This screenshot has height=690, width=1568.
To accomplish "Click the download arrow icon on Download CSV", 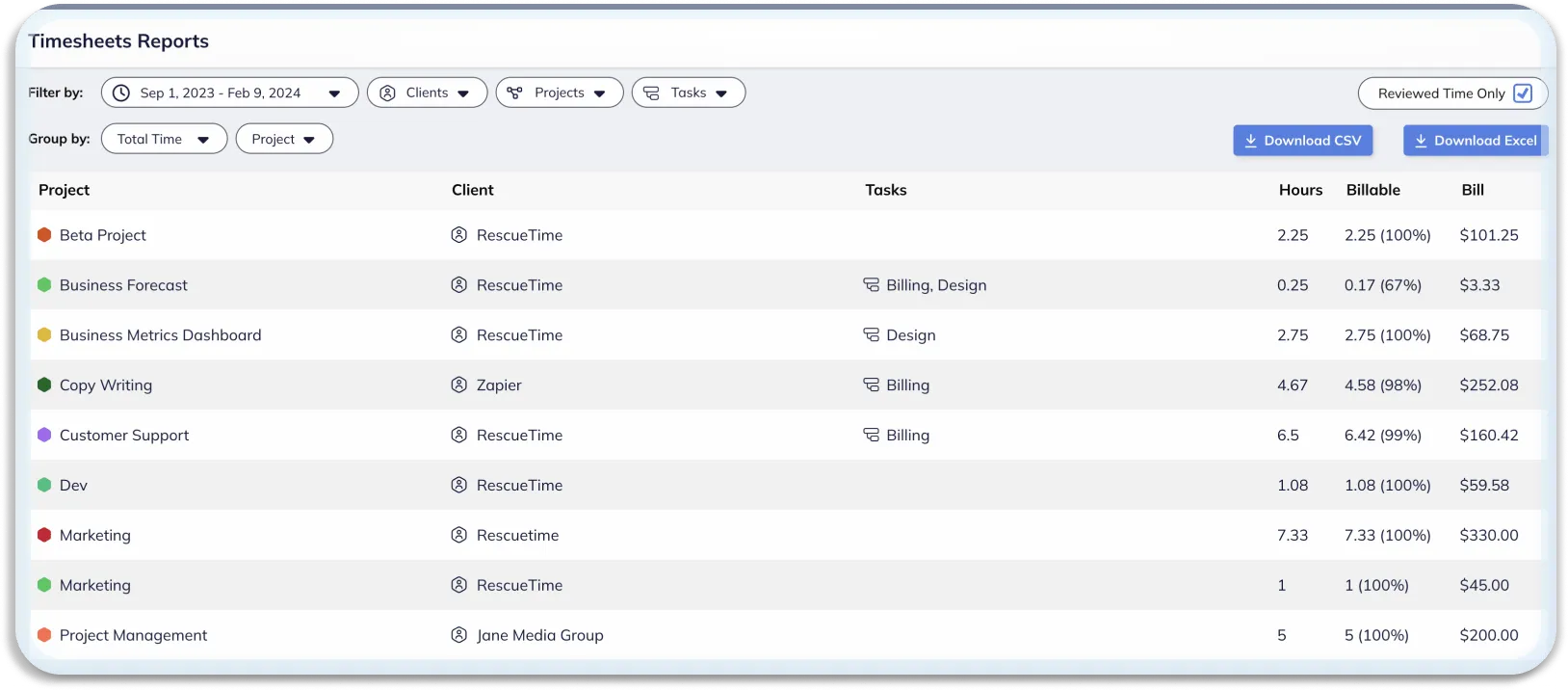I will 1251,141.
